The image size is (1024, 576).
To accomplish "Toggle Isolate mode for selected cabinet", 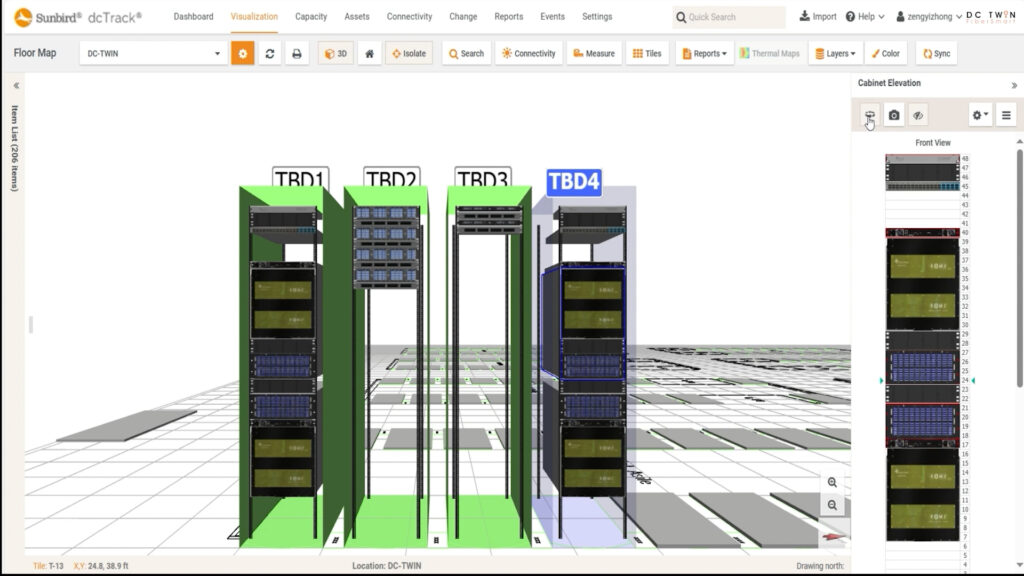I will 408,54.
